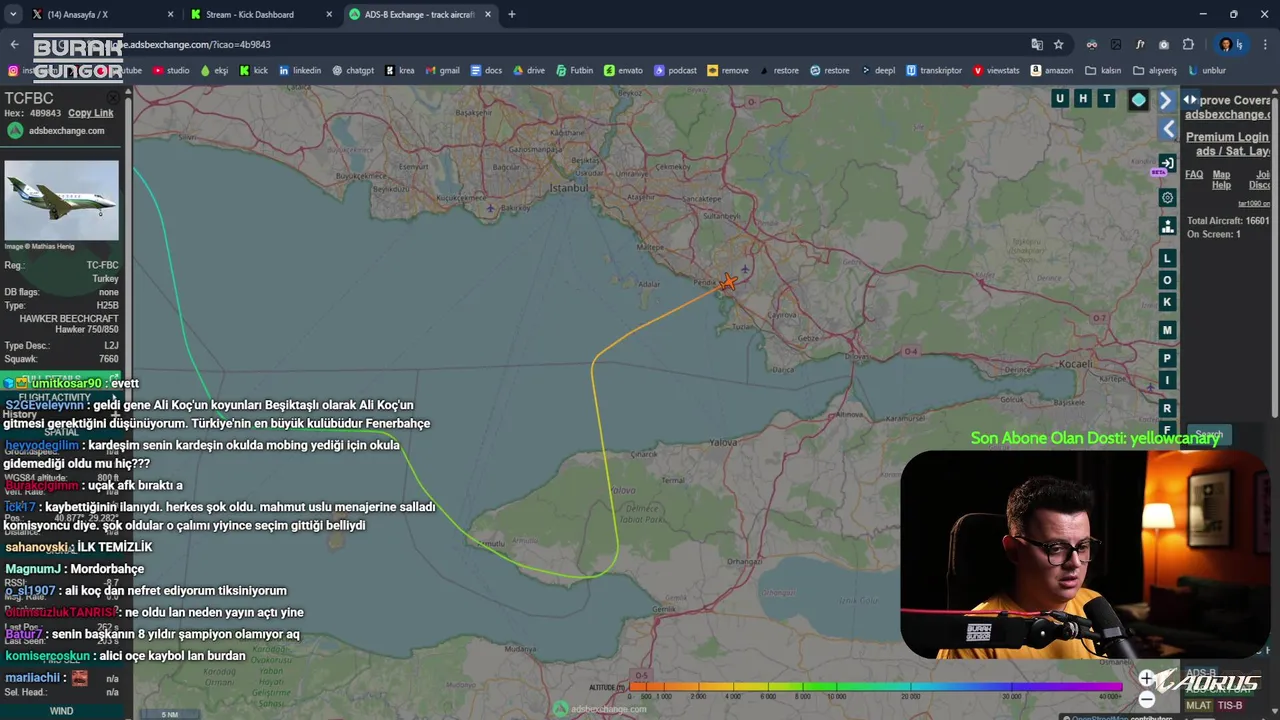Select the ADS-B Exchange browser tab
The height and width of the screenshot is (720, 1280).
tap(420, 14)
